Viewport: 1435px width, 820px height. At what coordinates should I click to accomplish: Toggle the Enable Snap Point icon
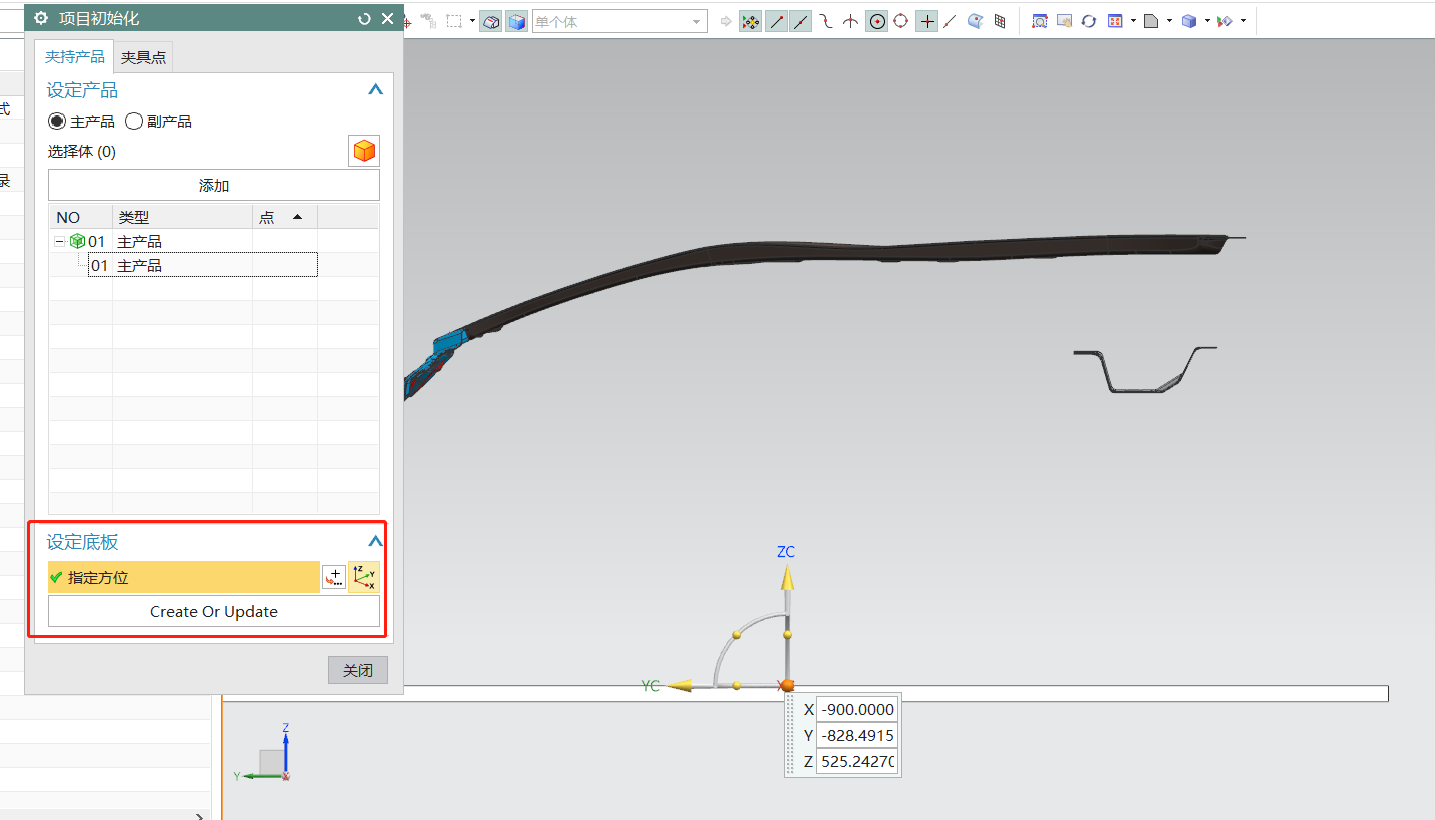(x=750, y=21)
